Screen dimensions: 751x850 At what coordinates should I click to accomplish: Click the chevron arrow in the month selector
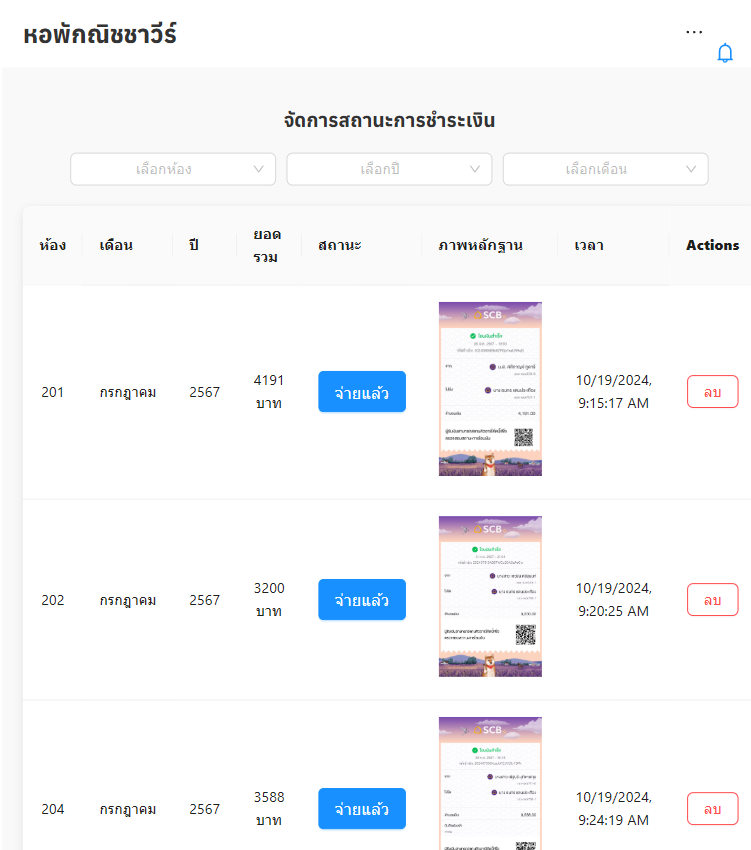pos(691,169)
